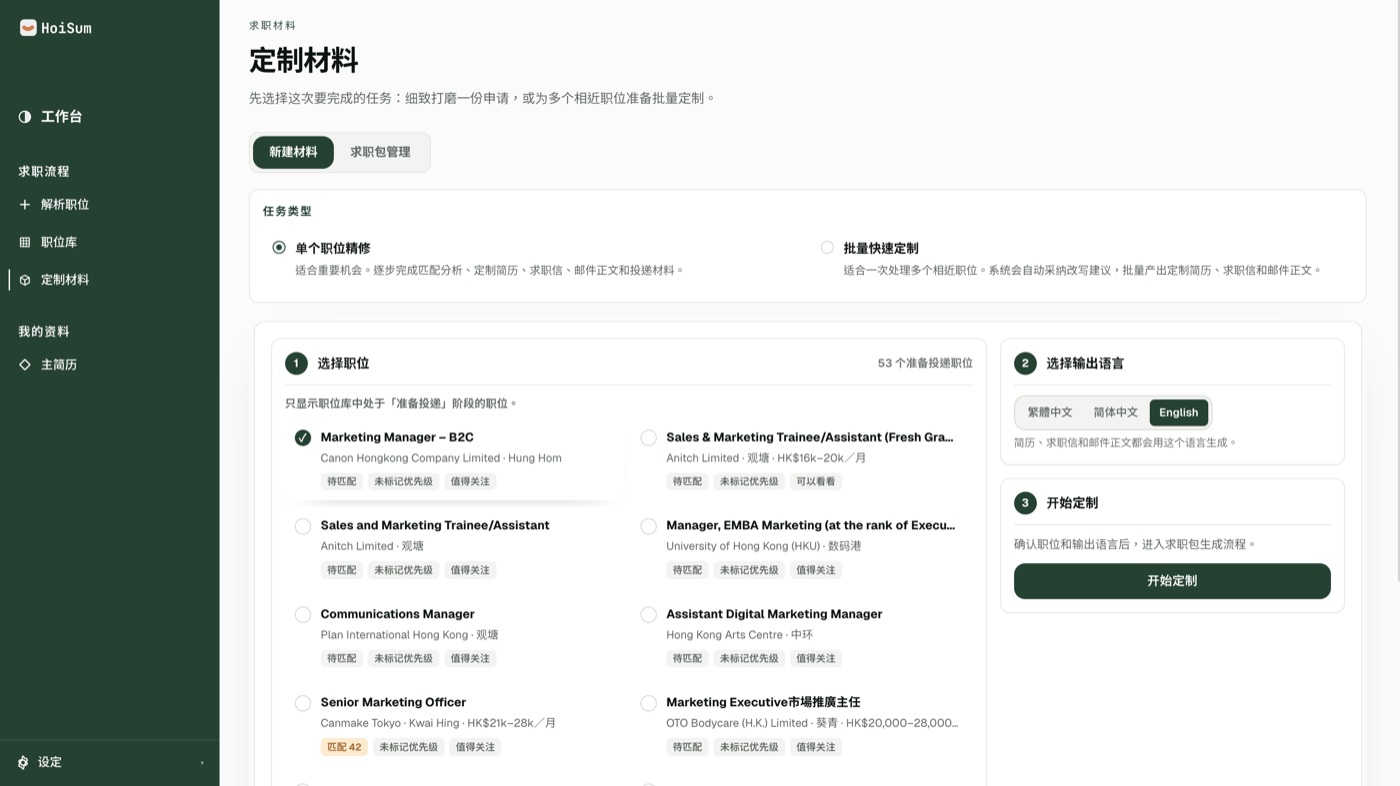The height and width of the screenshot is (786, 1400).
Task: Click the cube icon beside 定制材料
Action: (x=25, y=280)
